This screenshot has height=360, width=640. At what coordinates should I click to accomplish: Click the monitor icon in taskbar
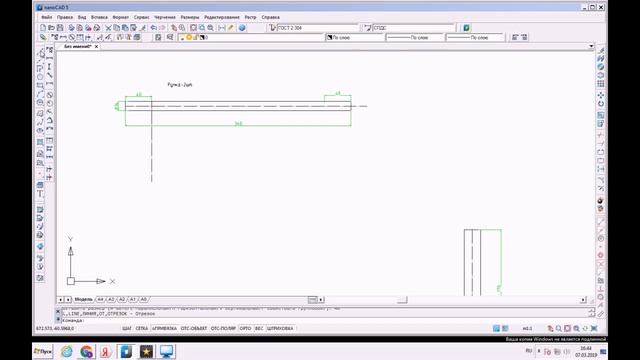pyautogui.click(x=166, y=351)
